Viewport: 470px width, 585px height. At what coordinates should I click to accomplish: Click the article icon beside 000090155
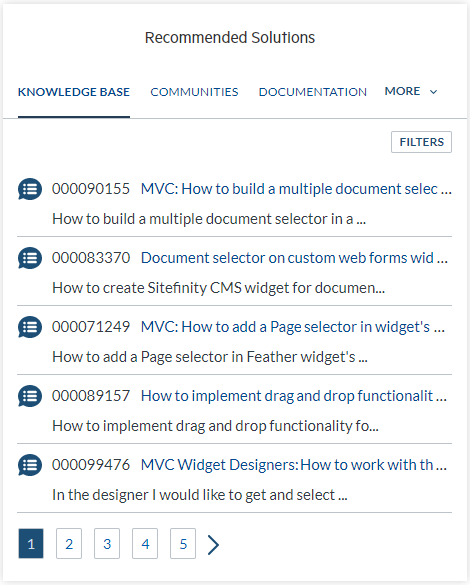(x=30, y=189)
